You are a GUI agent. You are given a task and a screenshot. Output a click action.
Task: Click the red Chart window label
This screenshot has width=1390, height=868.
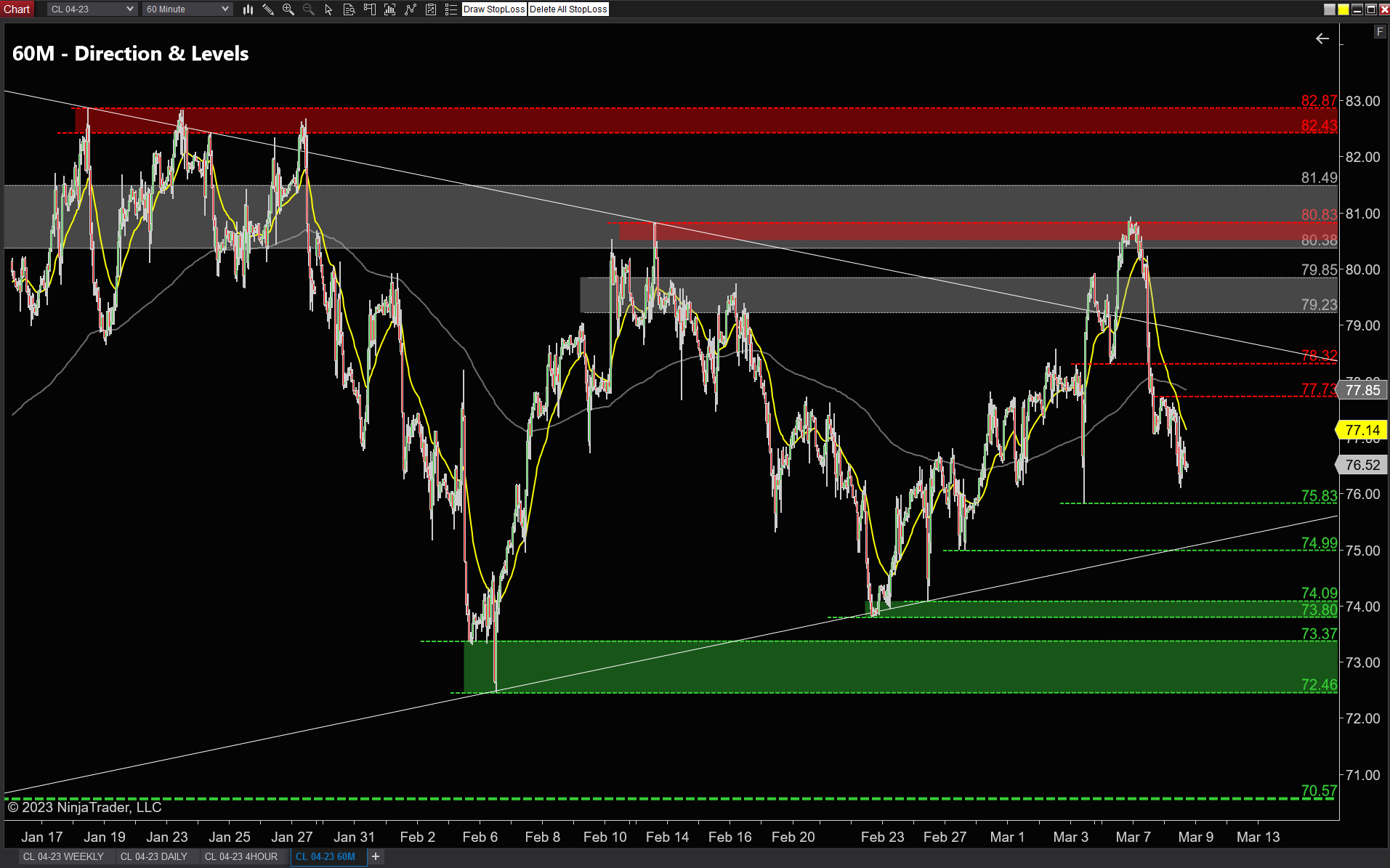click(17, 9)
